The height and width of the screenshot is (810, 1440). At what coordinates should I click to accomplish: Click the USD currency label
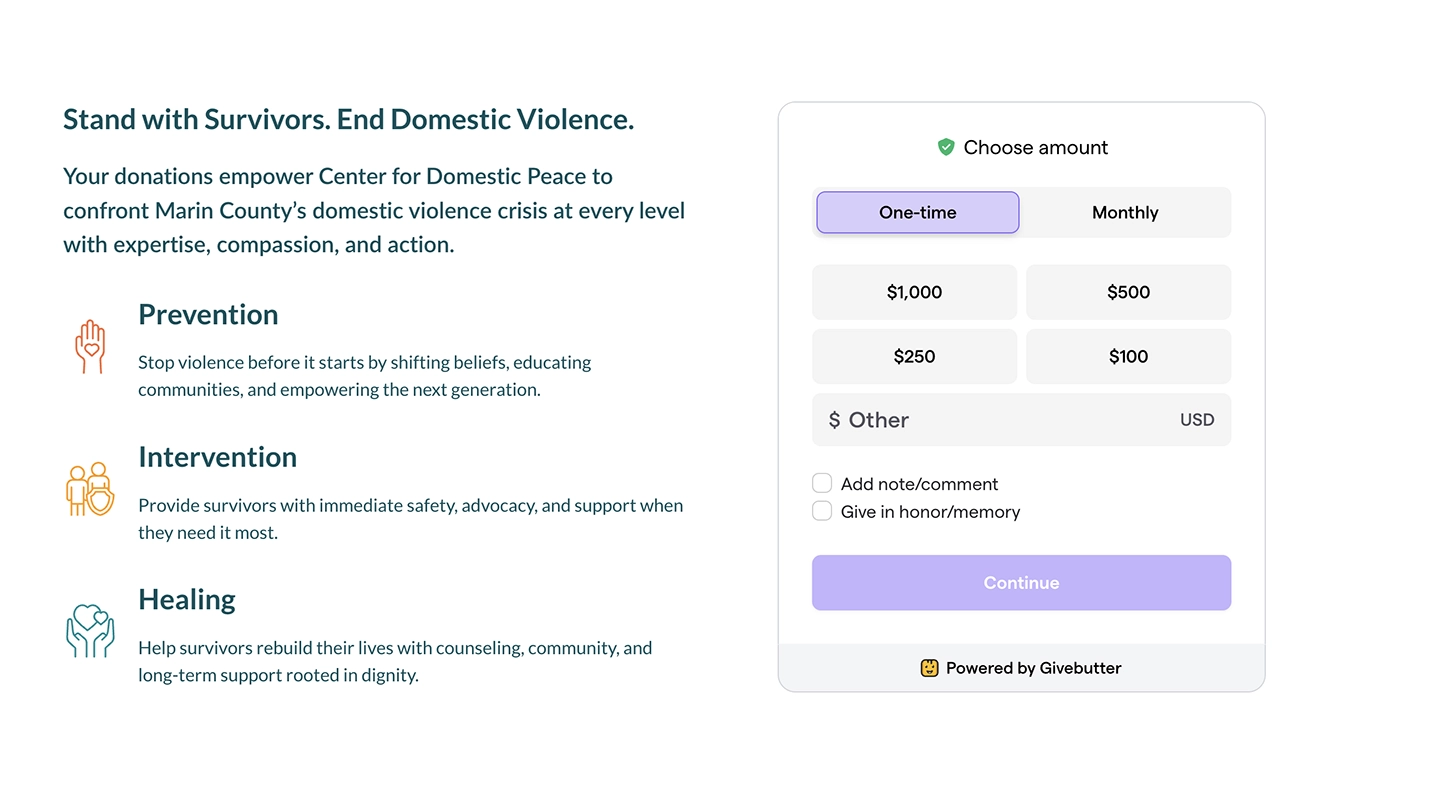pyautogui.click(x=1197, y=420)
